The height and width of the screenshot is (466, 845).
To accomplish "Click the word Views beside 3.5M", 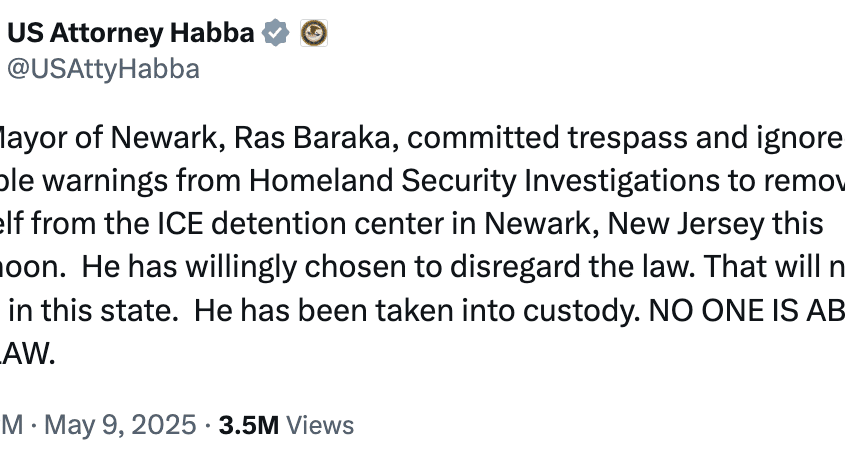I will point(320,425).
